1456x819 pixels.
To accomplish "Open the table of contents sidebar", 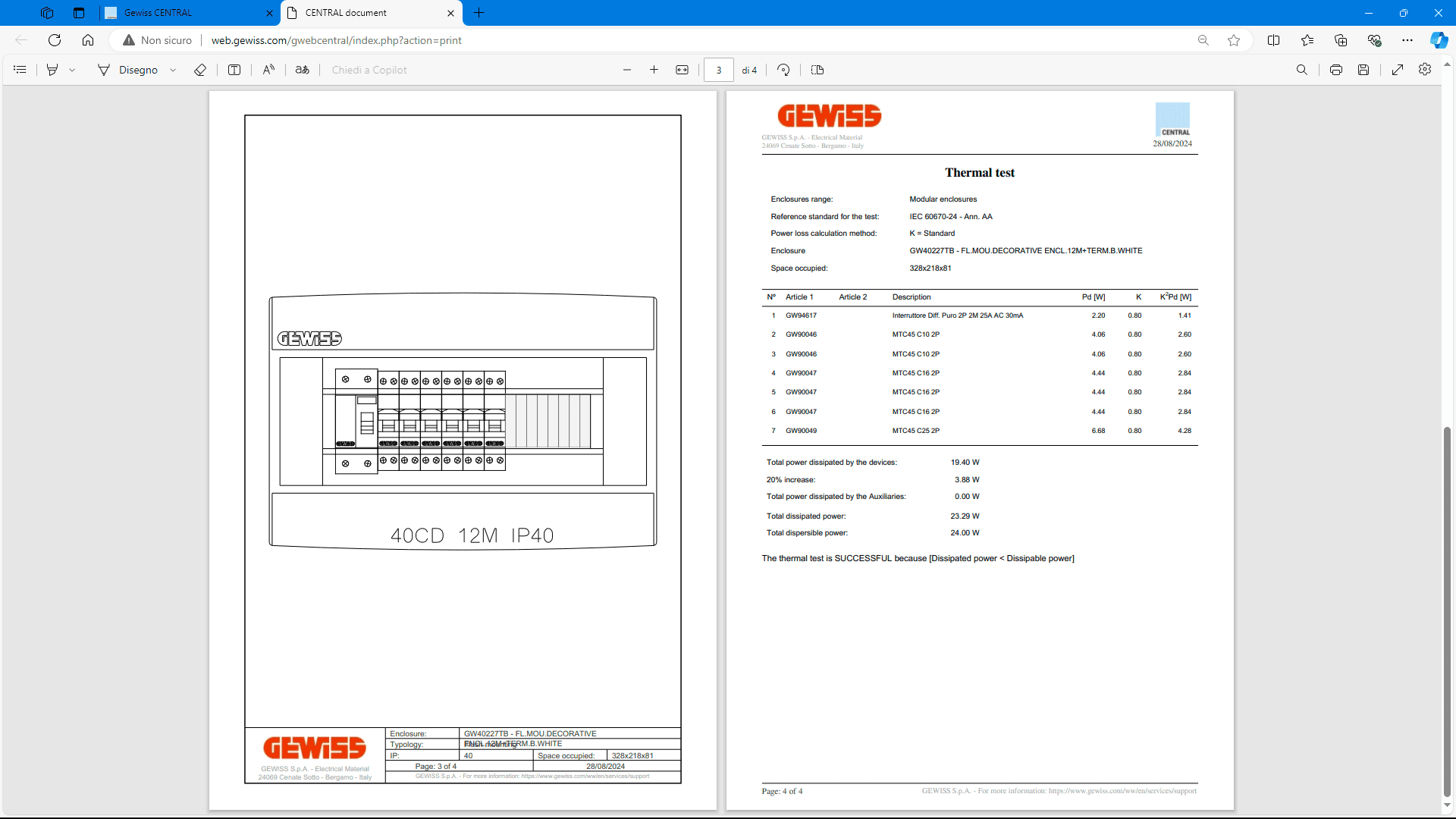I will [20, 70].
